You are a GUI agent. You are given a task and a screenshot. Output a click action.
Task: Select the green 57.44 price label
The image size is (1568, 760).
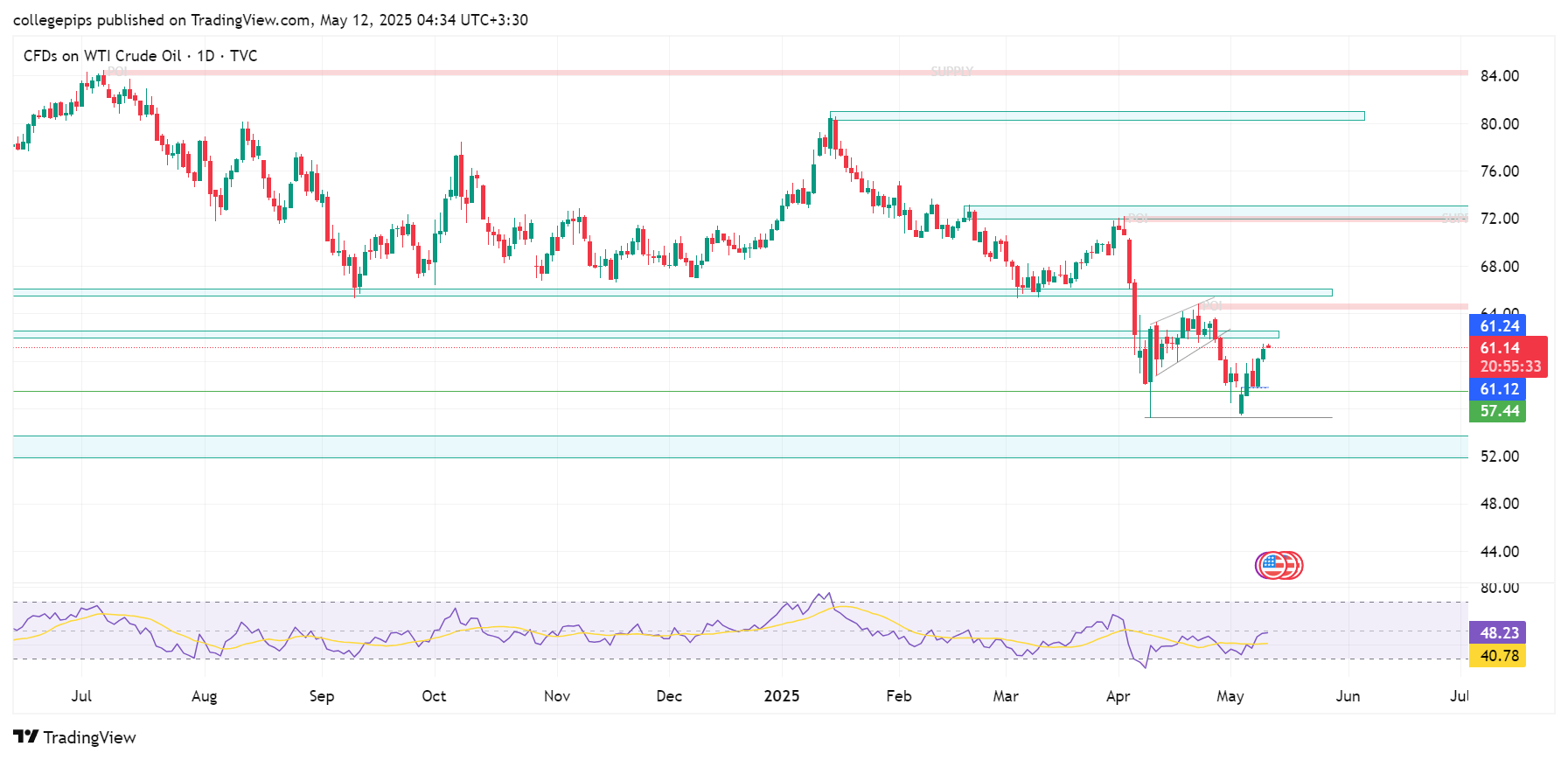pyautogui.click(x=1497, y=411)
